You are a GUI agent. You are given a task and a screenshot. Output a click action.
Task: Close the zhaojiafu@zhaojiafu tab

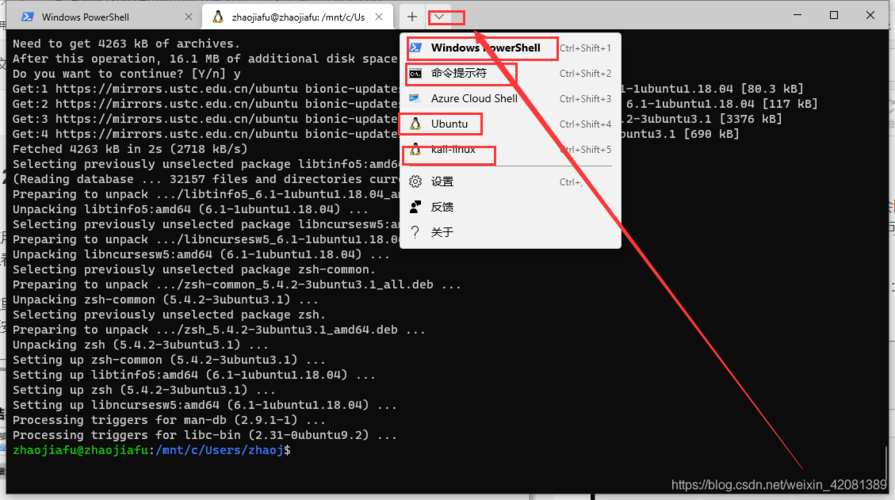[x=379, y=17]
